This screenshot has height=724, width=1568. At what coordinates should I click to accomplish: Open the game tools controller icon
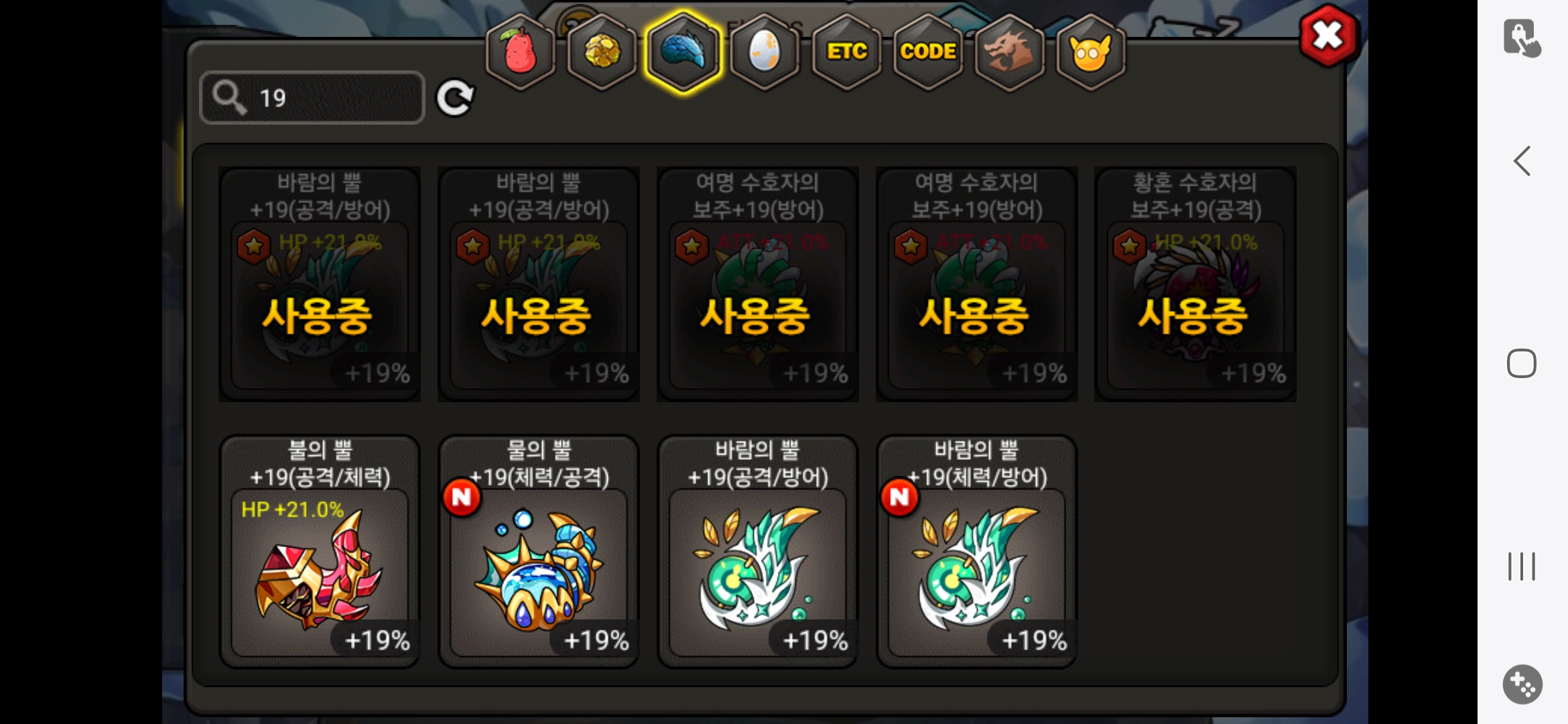pyautogui.click(x=1522, y=684)
